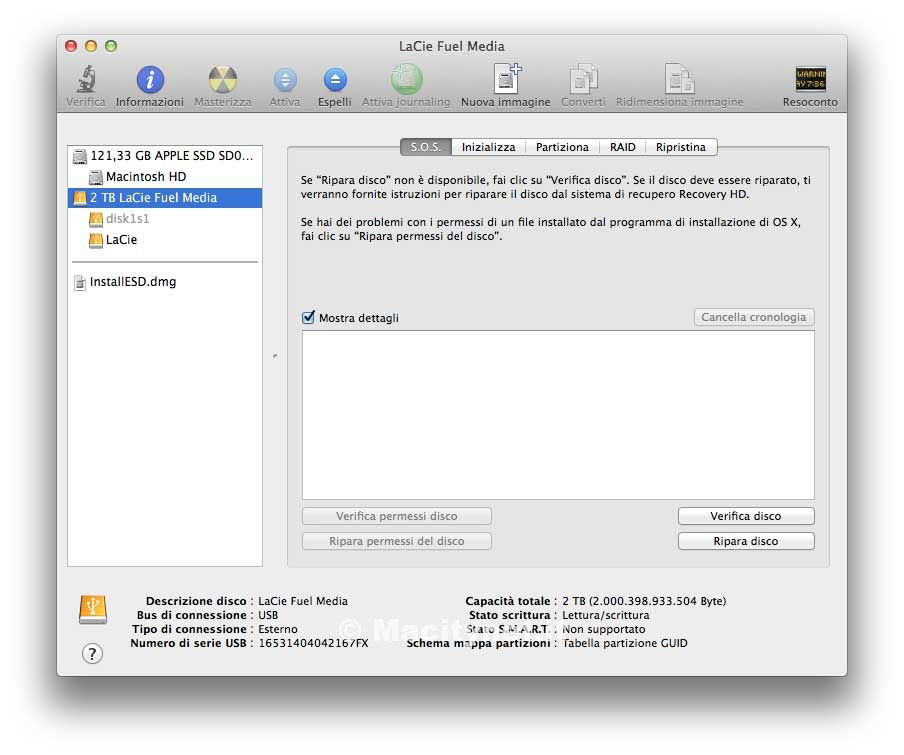
Task: Click the sidebar split divider handle
Action: (x=275, y=356)
